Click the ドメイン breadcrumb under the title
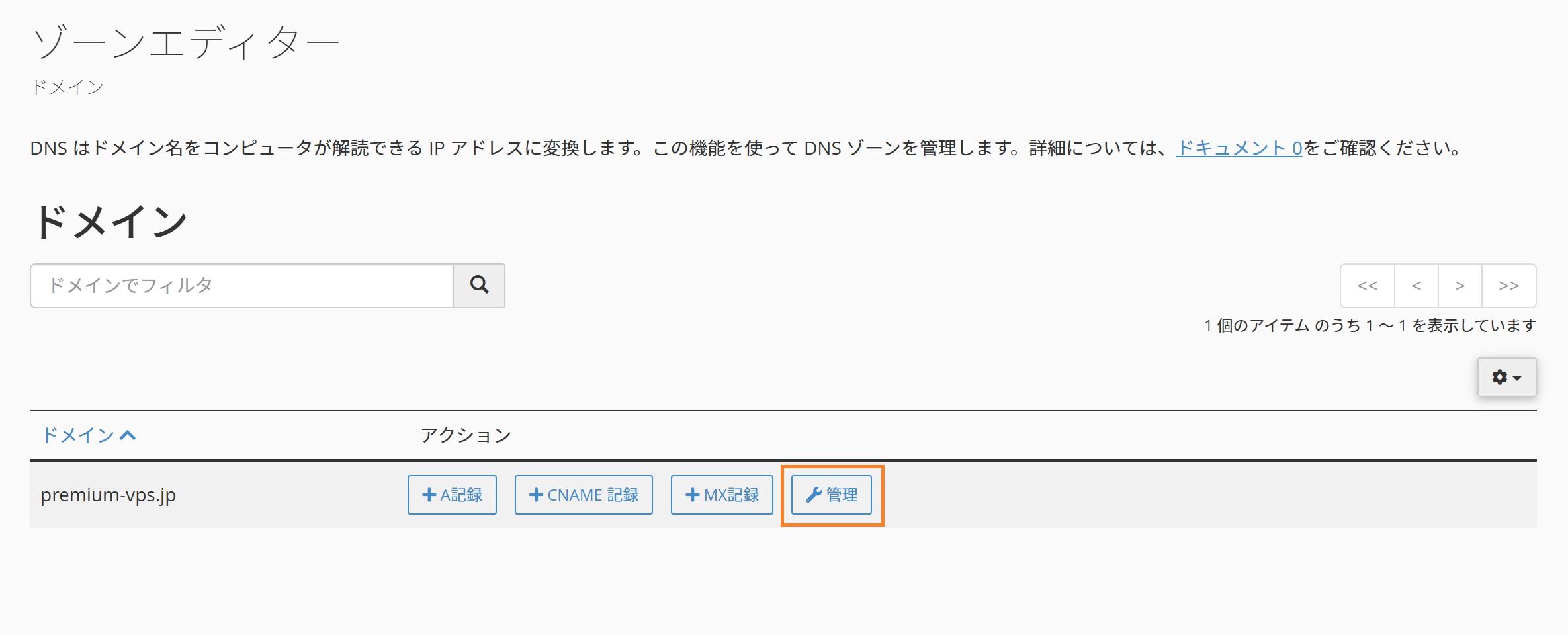1568x635 pixels. [x=68, y=87]
